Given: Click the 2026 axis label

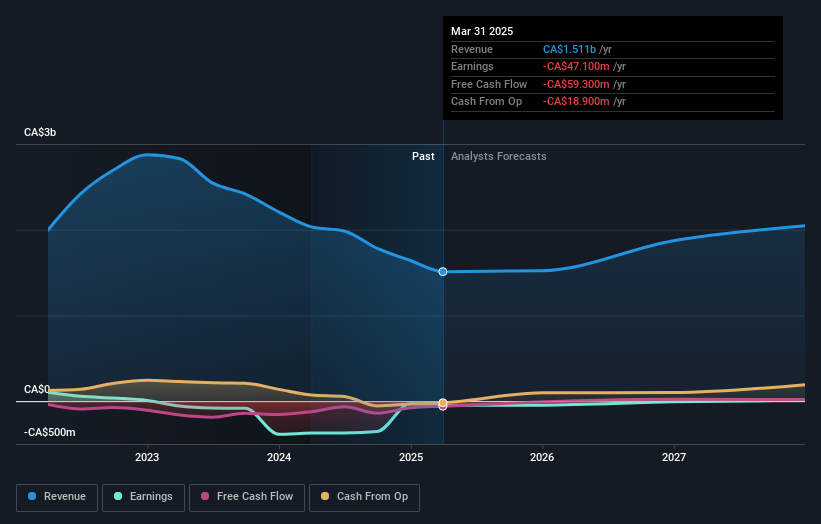Looking at the screenshot, I should [542, 457].
